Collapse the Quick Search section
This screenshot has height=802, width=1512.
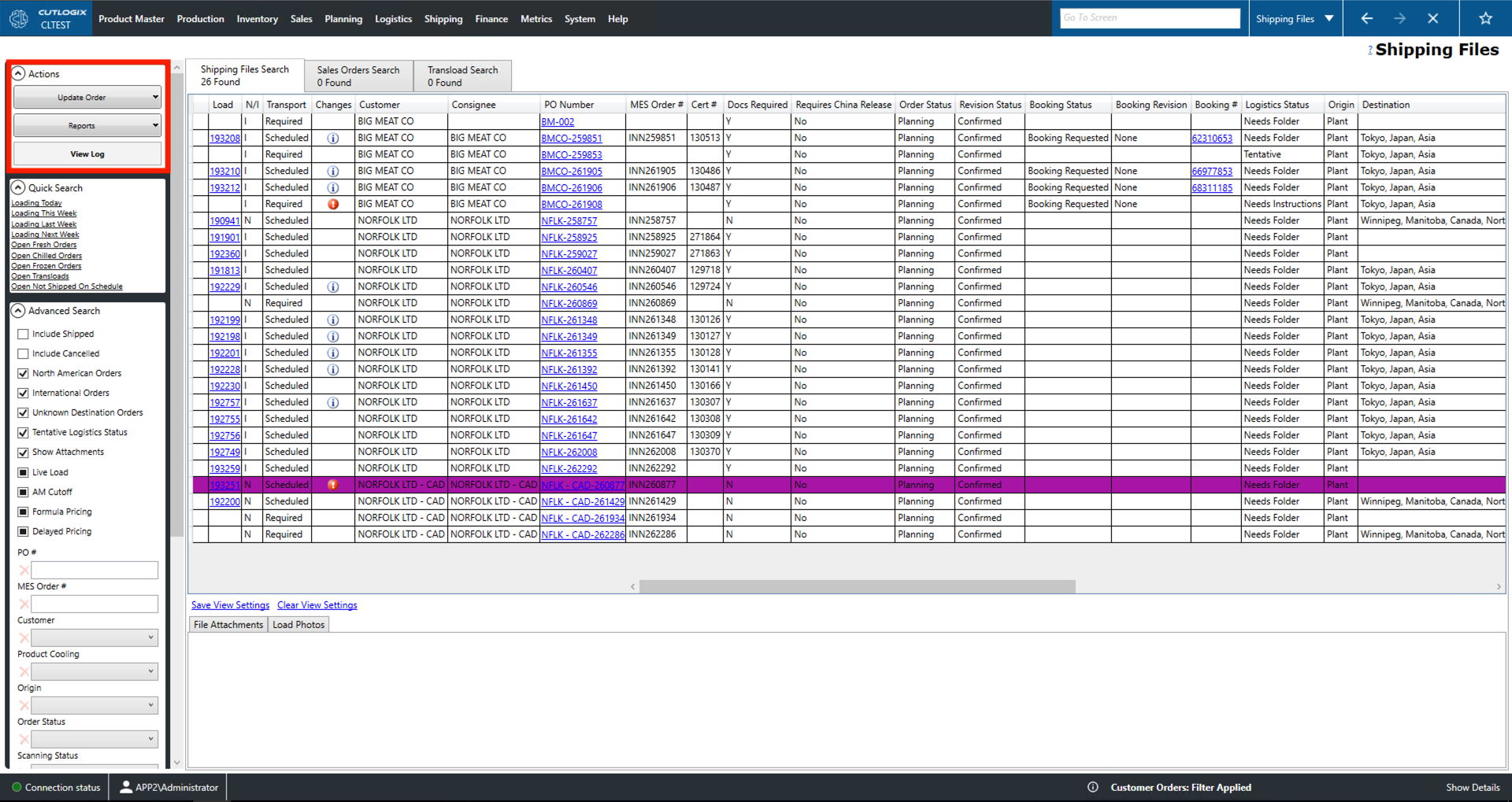click(x=18, y=187)
